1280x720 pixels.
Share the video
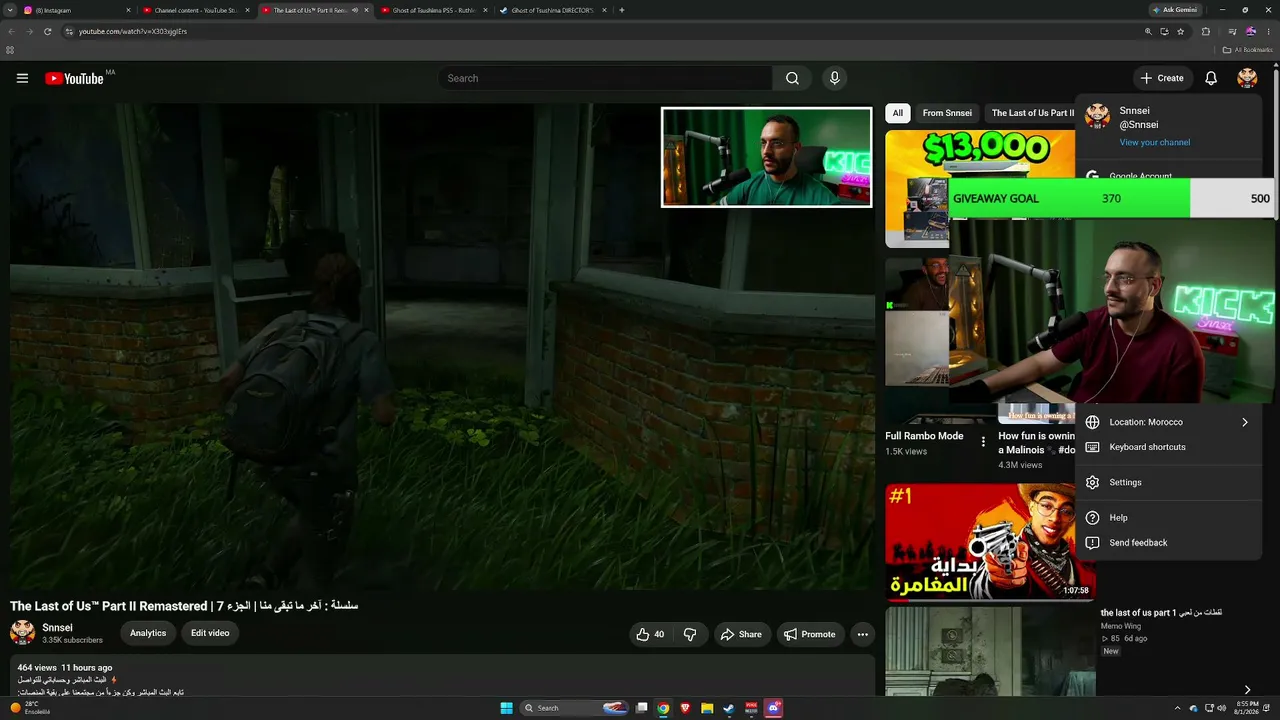pyautogui.click(x=741, y=634)
